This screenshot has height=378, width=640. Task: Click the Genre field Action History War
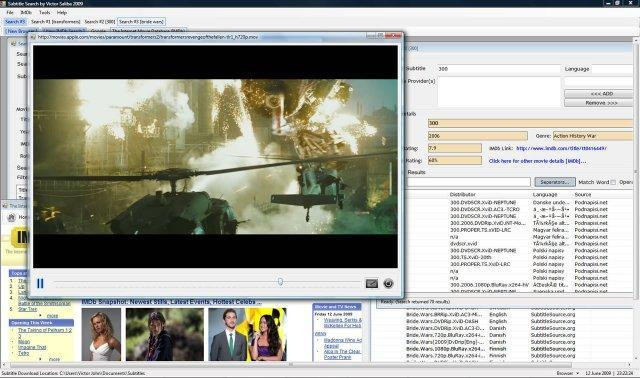[592, 136]
